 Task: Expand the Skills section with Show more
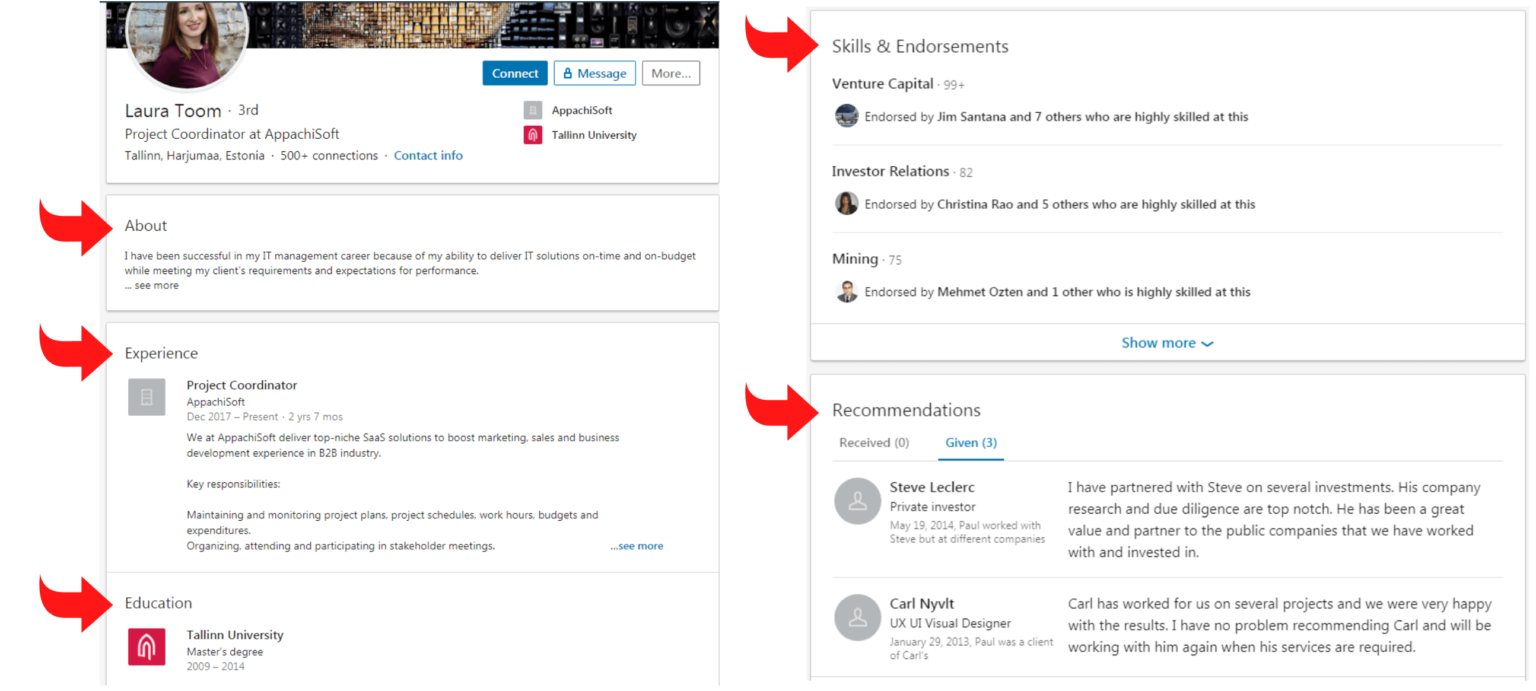tap(1167, 342)
